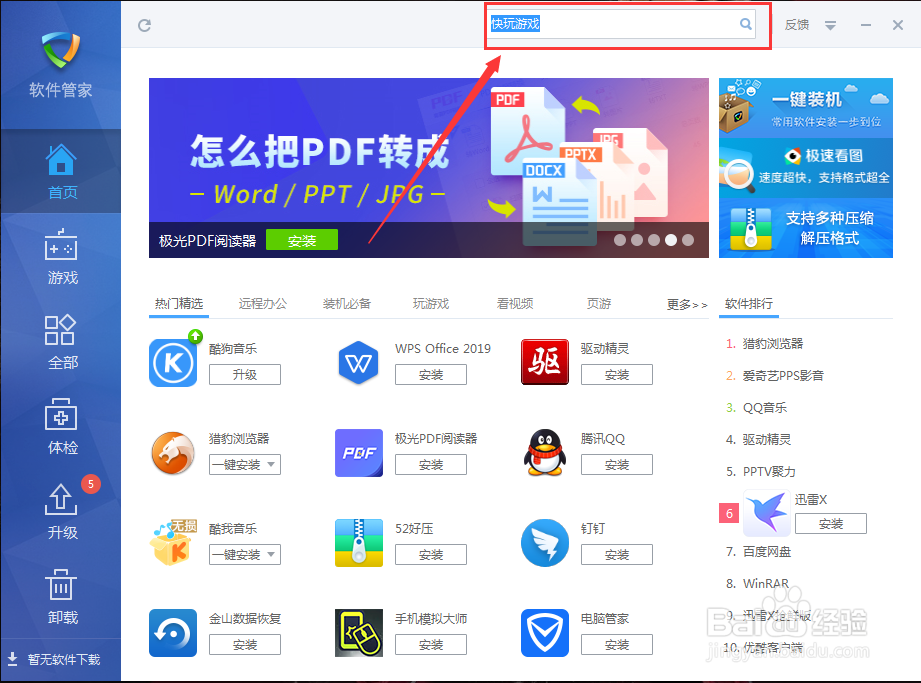Open the 全部 all software section
Image resolution: width=921 pixels, height=683 pixels.
61,342
